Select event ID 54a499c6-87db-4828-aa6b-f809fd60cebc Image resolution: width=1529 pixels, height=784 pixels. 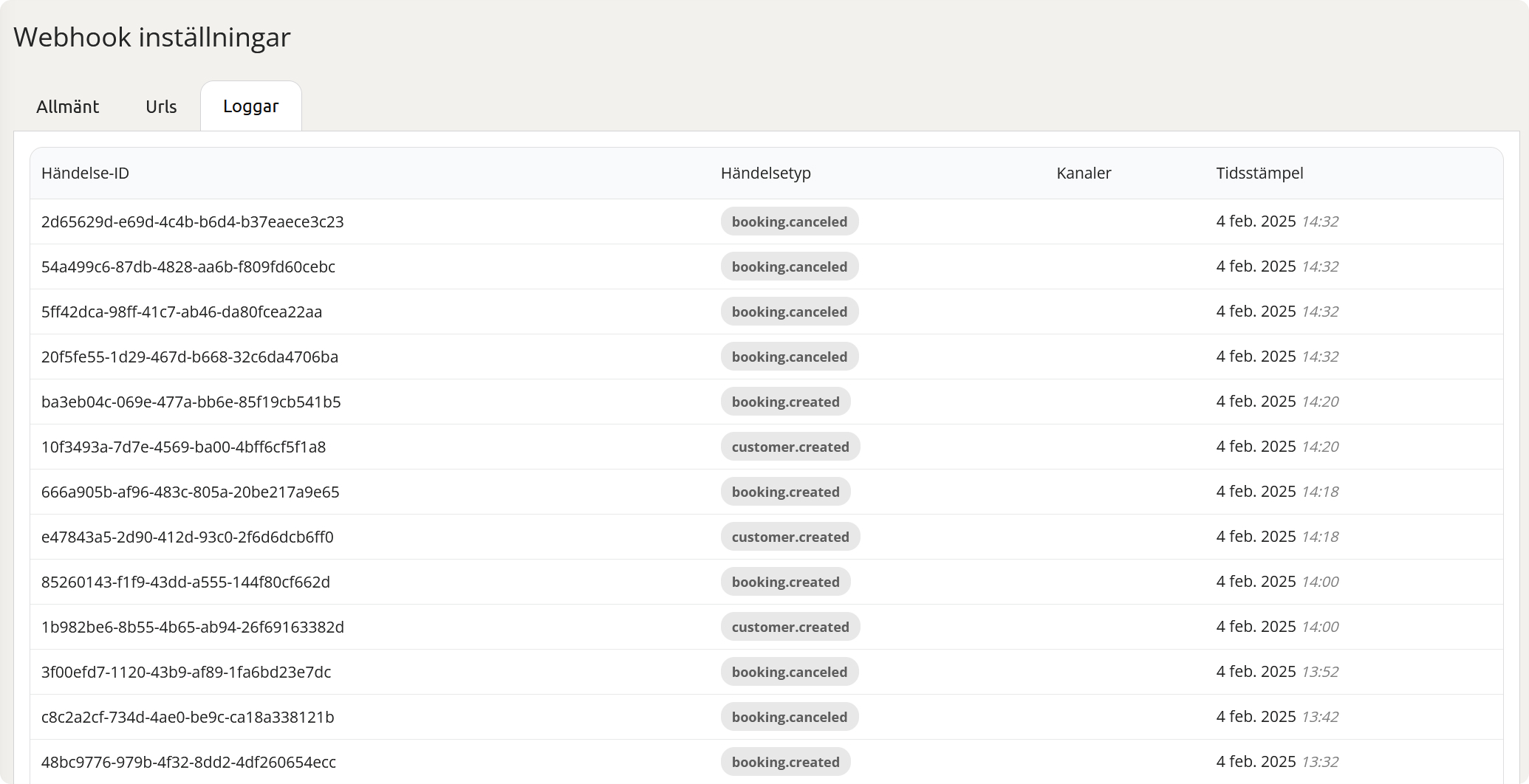pos(188,267)
